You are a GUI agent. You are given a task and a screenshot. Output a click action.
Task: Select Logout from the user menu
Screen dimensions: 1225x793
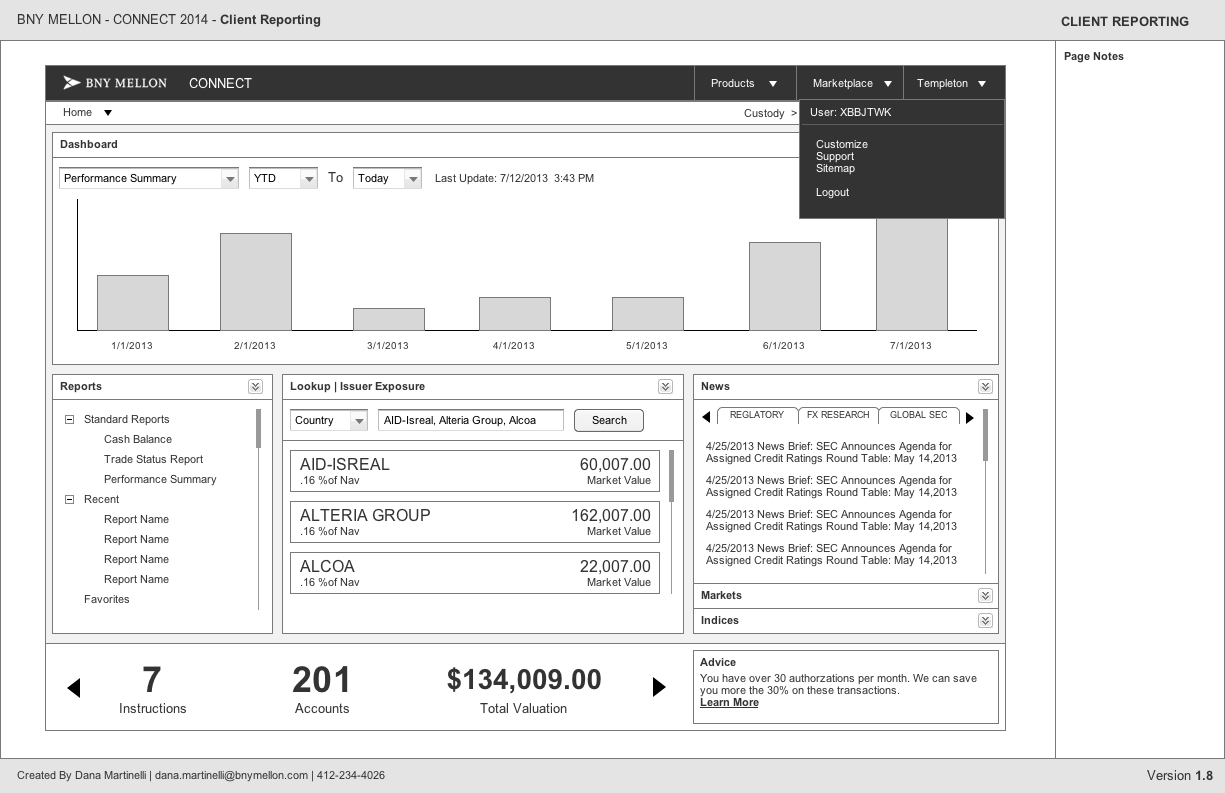click(832, 192)
